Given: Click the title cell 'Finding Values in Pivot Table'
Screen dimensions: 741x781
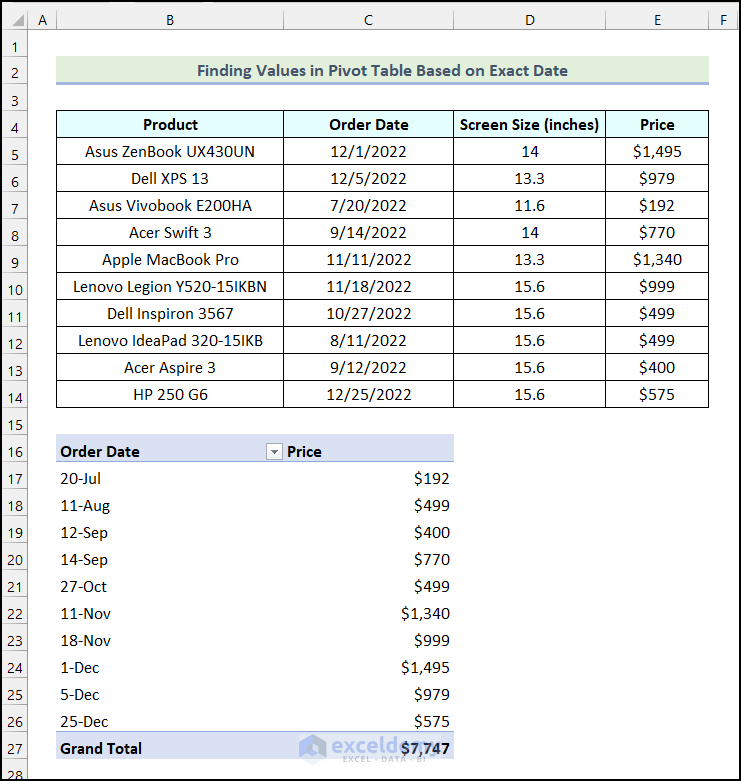Looking at the screenshot, I should point(382,71).
